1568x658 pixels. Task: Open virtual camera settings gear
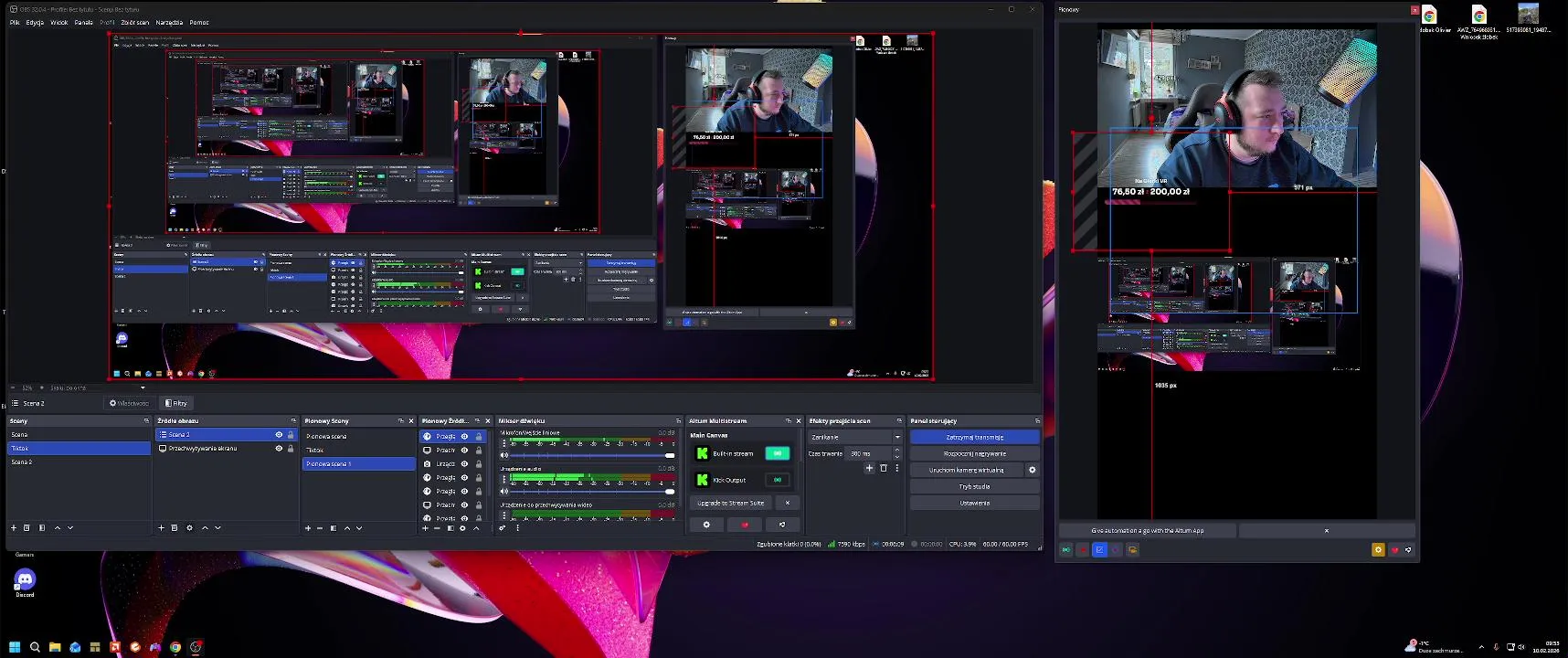pos(1033,470)
